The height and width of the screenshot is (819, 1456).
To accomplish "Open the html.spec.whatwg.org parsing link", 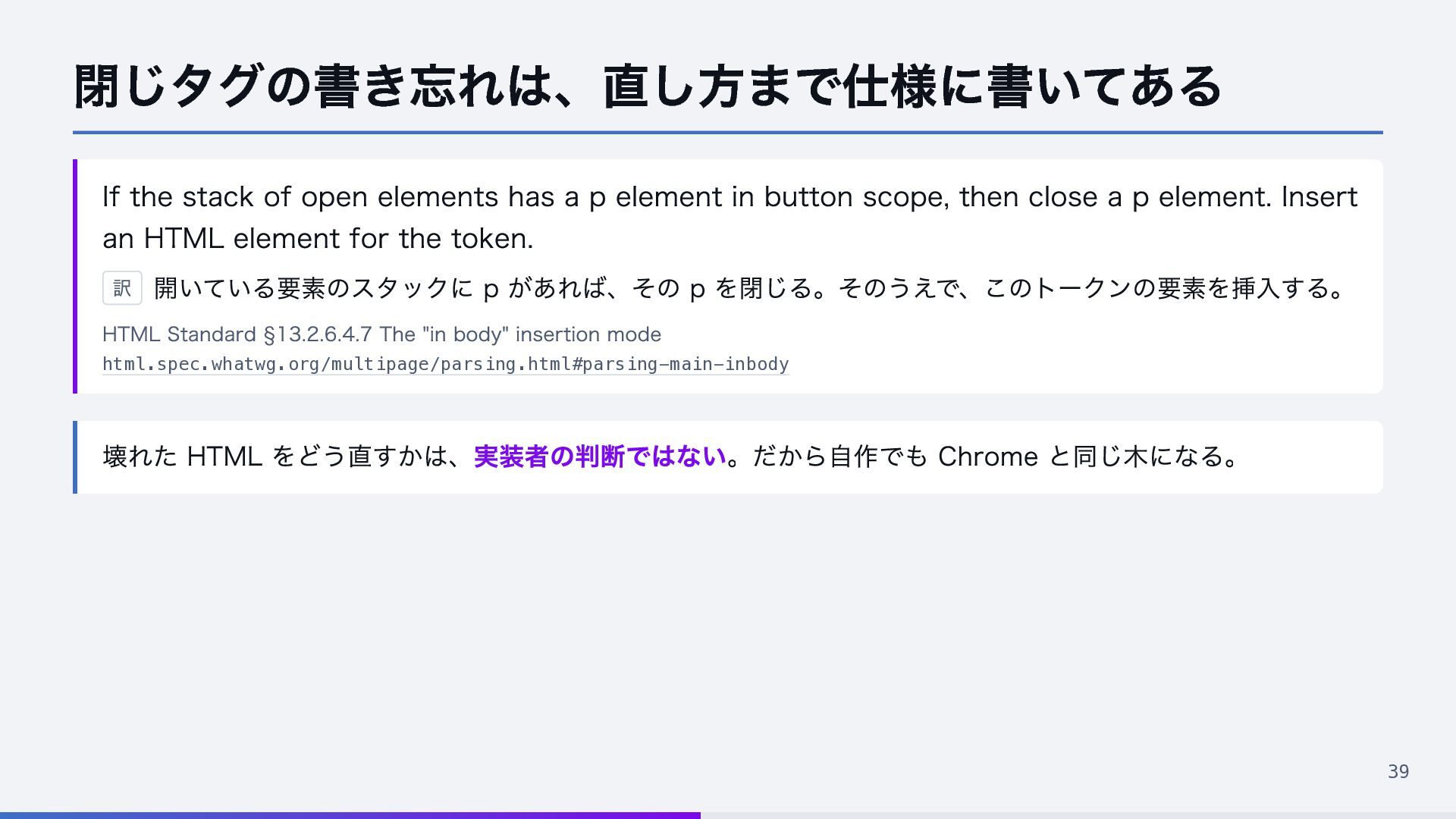I will coord(446,364).
